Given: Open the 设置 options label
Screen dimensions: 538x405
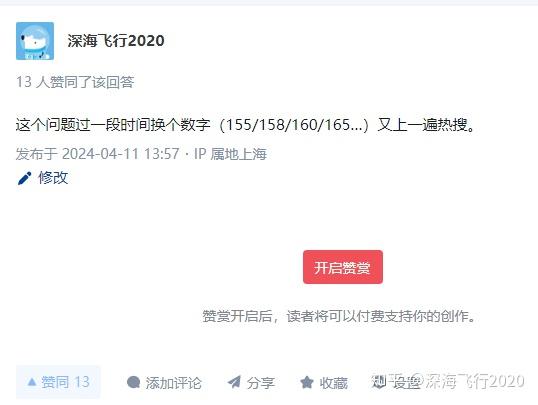Looking at the screenshot, I should point(406,382).
